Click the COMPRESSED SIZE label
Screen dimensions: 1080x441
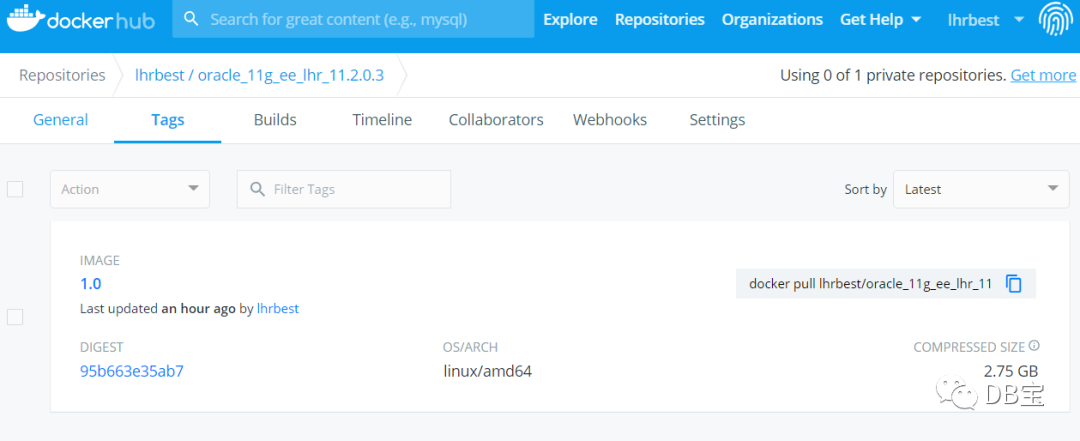[969, 347]
